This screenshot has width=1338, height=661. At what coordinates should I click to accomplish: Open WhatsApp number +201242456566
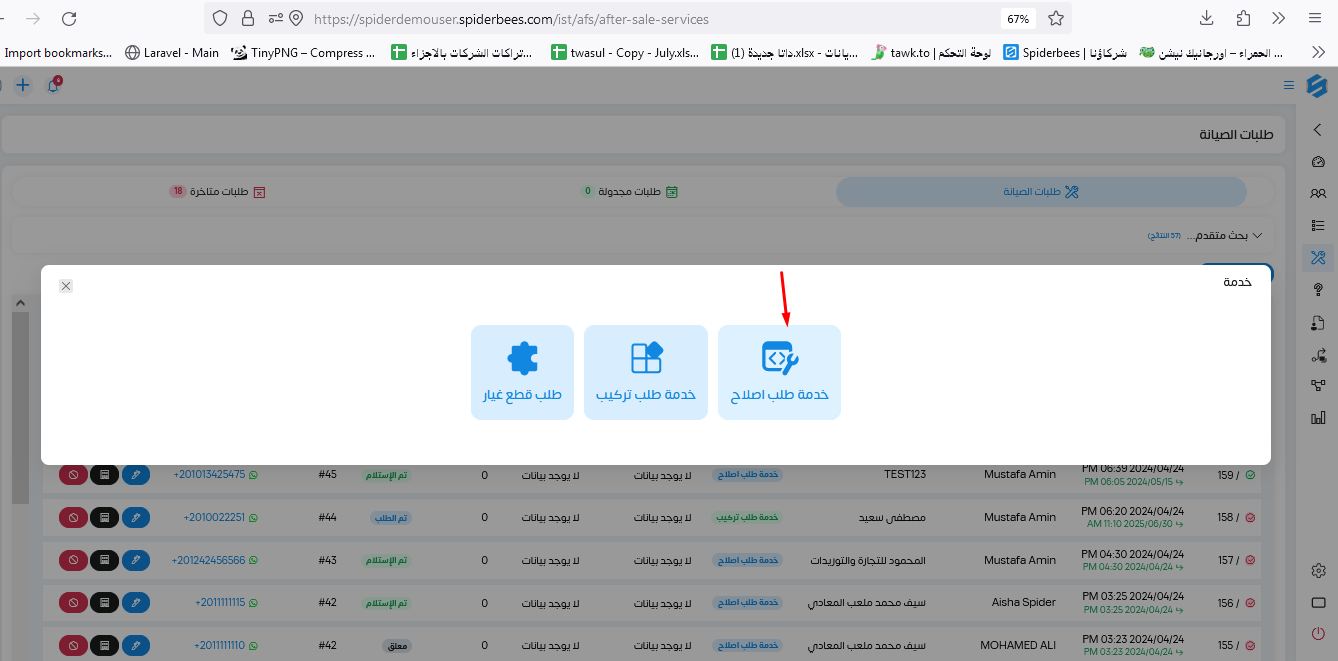click(214, 560)
